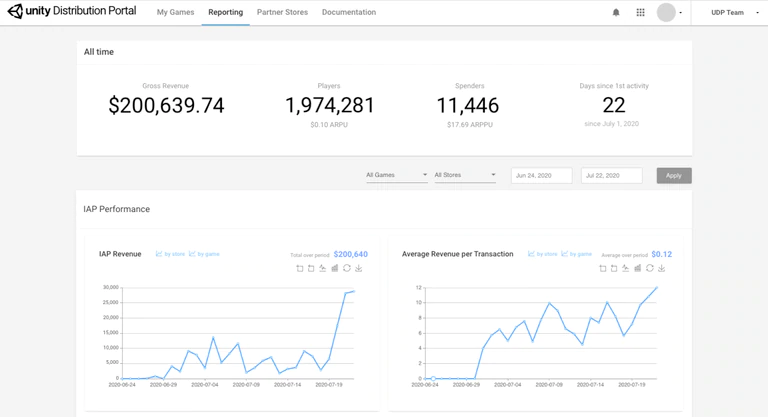Screen dimensions: 768x417
Task: Click the $0.12 average over period value
Action: click(x=661, y=254)
